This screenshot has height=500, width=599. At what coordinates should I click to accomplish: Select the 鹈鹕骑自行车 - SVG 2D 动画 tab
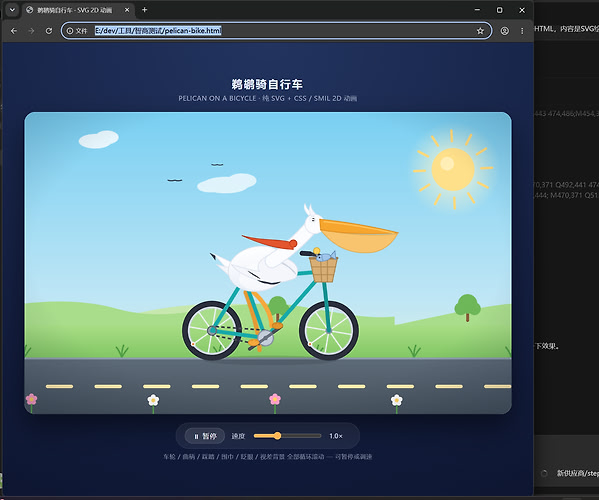(x=78, y=10)
